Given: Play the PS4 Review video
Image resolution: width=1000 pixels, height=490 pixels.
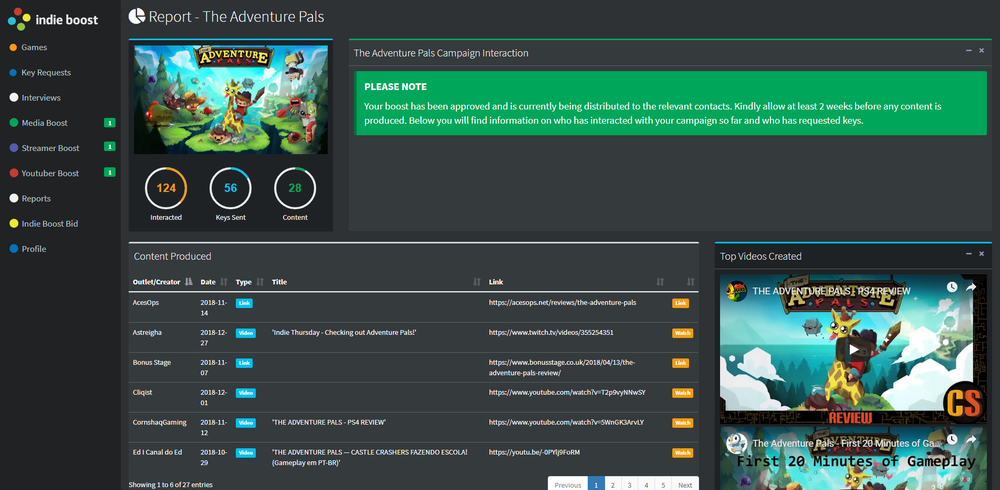Looking at the screenshot, I should [853, 350].
